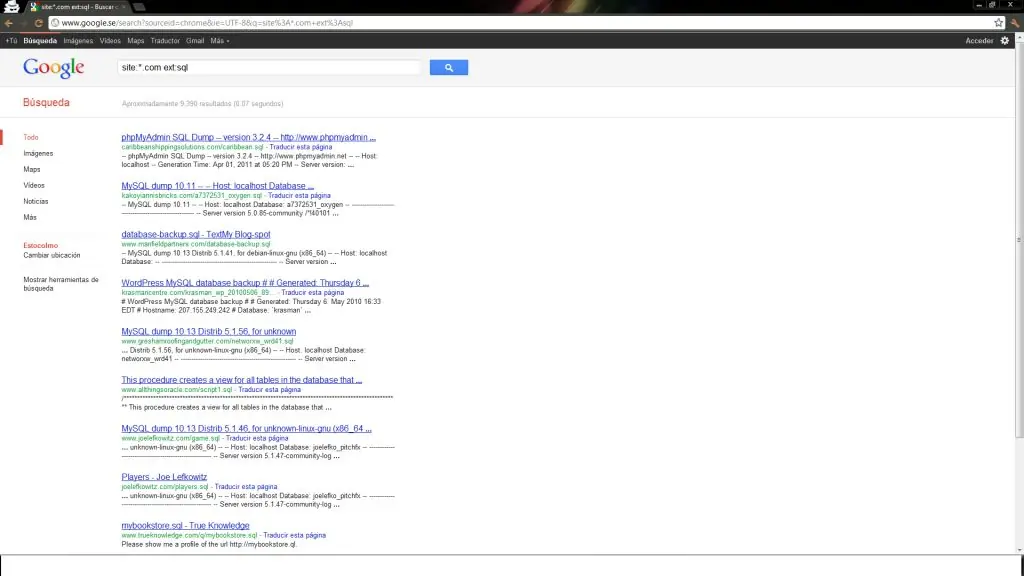Filter results by Noticias in sidebar
This screenshot has height=576, width=1024.
[x=36, y=201]
